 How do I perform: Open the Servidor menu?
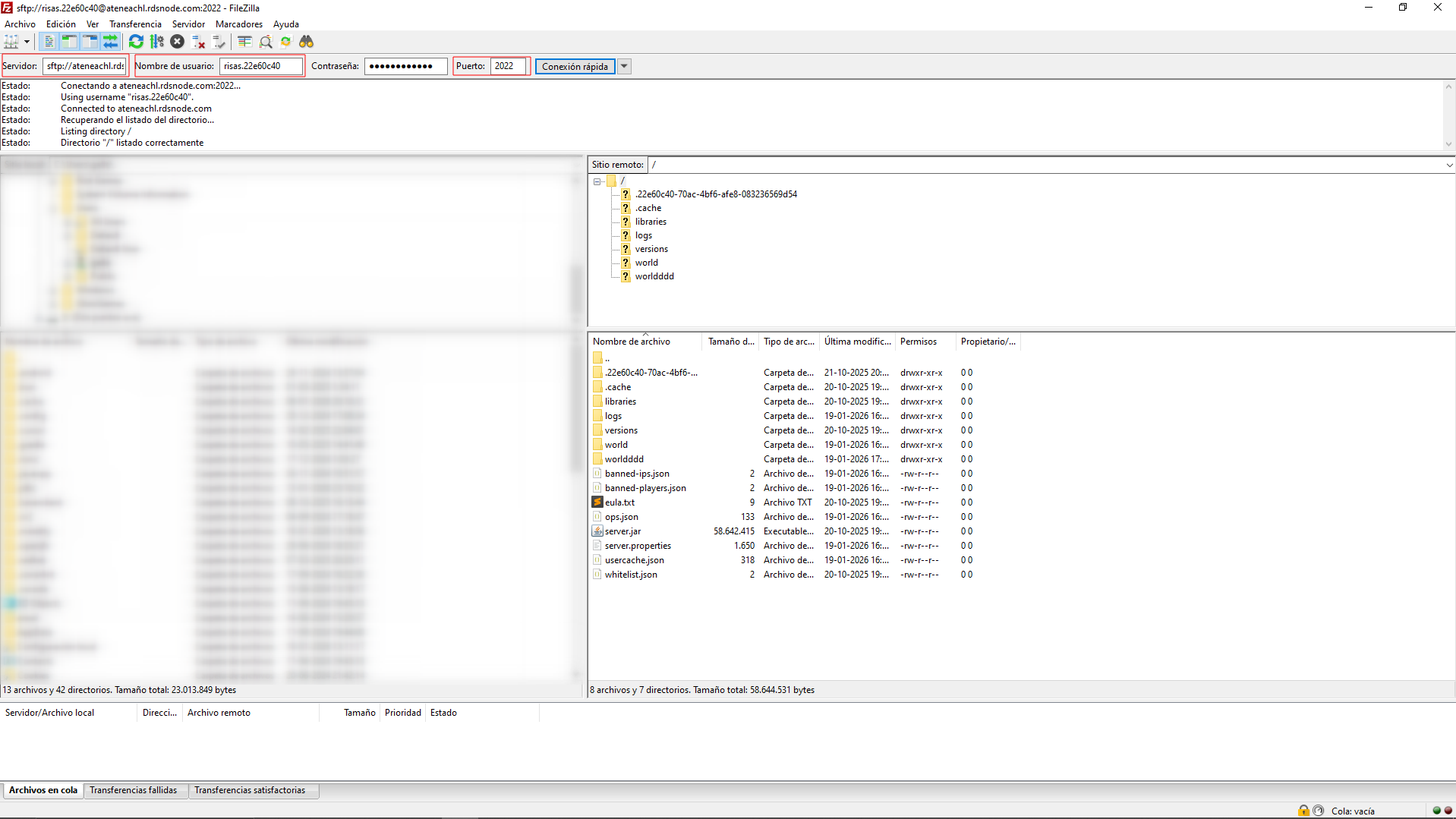pos(188,24)
